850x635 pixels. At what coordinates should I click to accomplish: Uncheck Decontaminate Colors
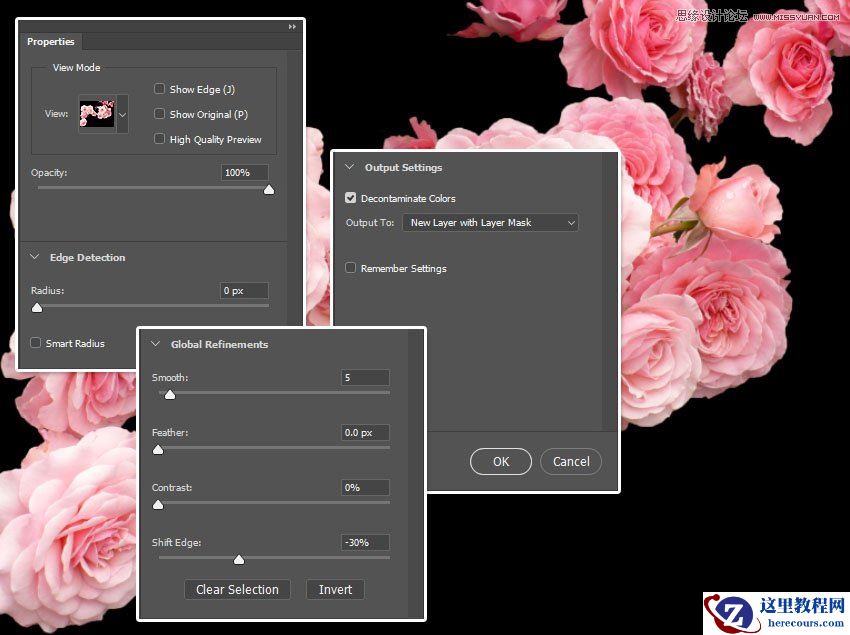point(350,198)
